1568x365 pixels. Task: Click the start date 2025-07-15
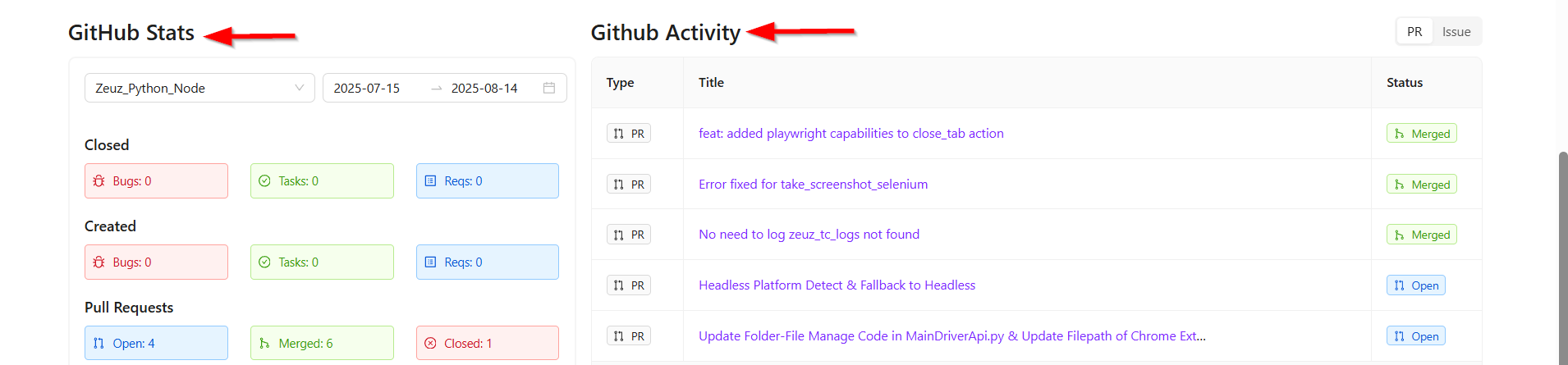click(x=366, y=88)
